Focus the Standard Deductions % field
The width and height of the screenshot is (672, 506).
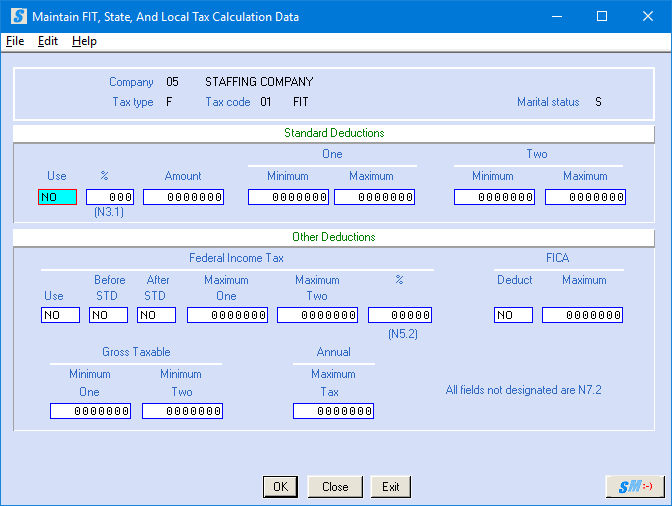click(x=110, y=197)
